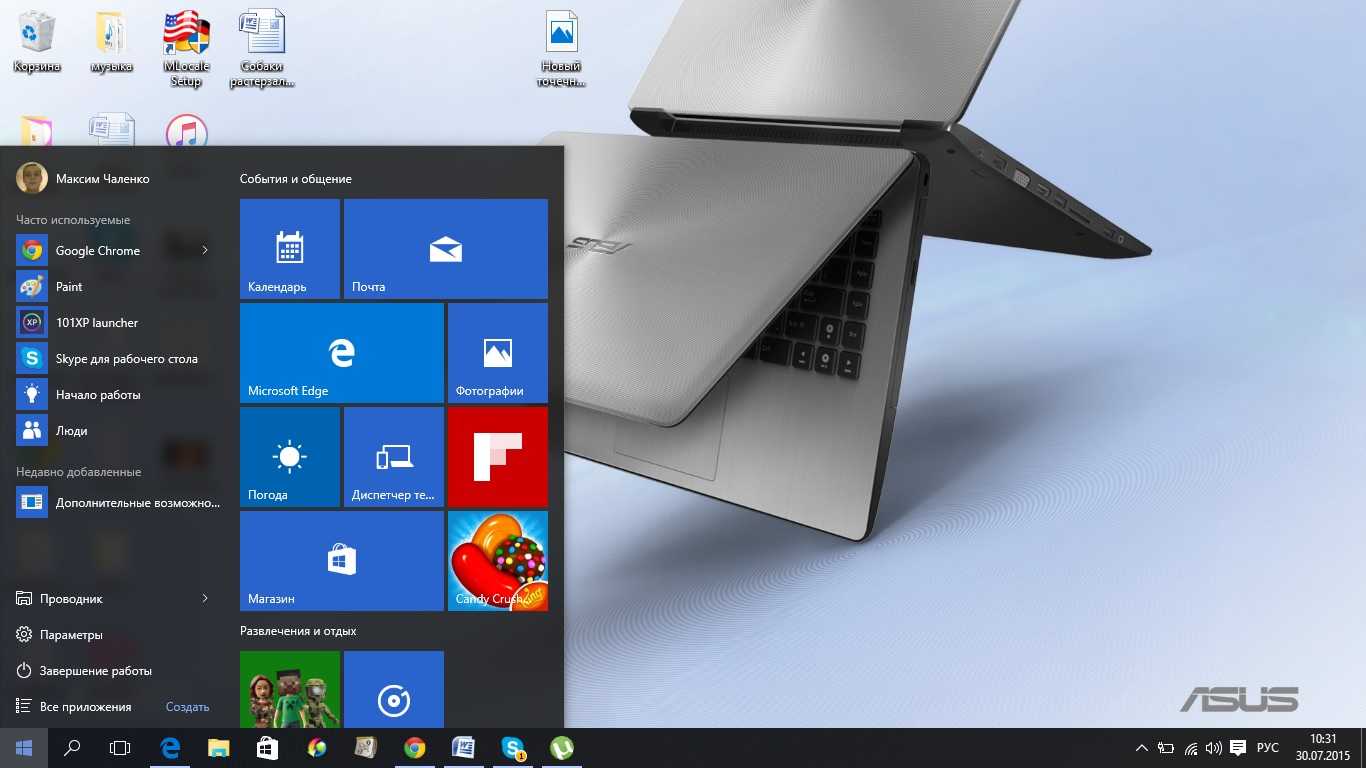This screenshot has width=1366, height=768.
Task: Open Windows Search
Action: click(70, 747)
